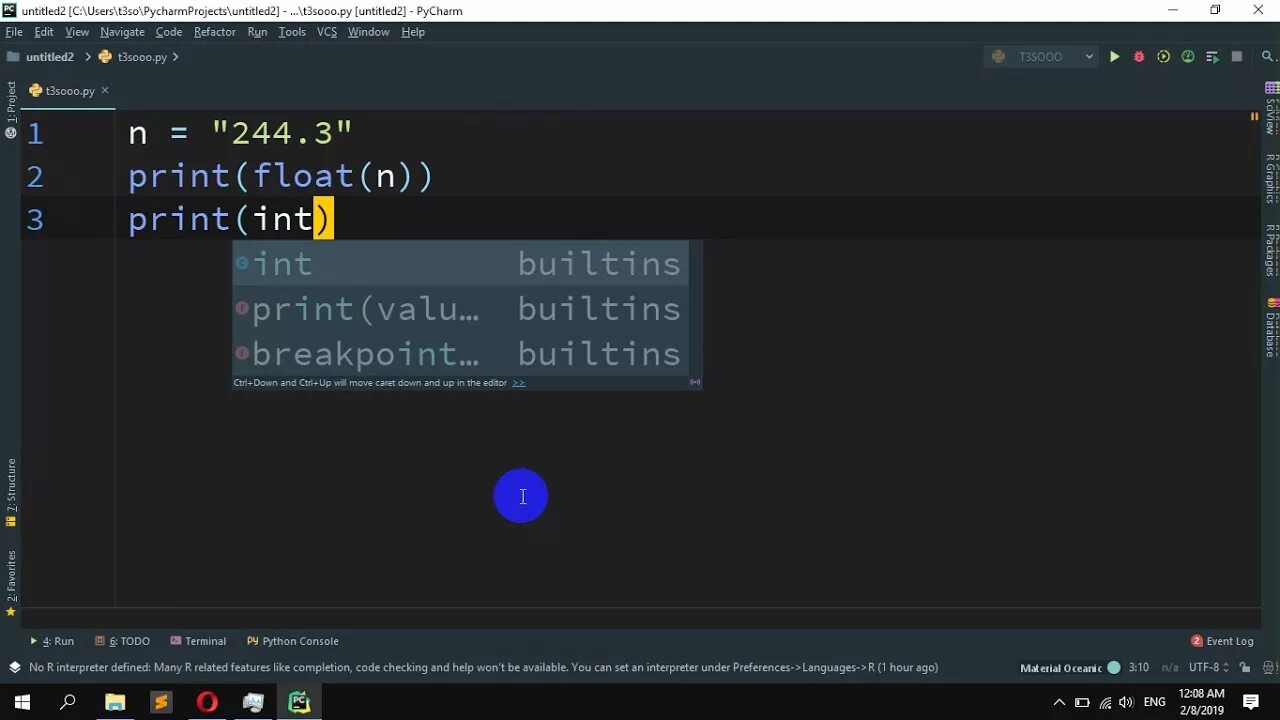The width and height of the screenshot is (1280, 720).
Task: Click the stop square icon
Action: tap(1237, 57)
